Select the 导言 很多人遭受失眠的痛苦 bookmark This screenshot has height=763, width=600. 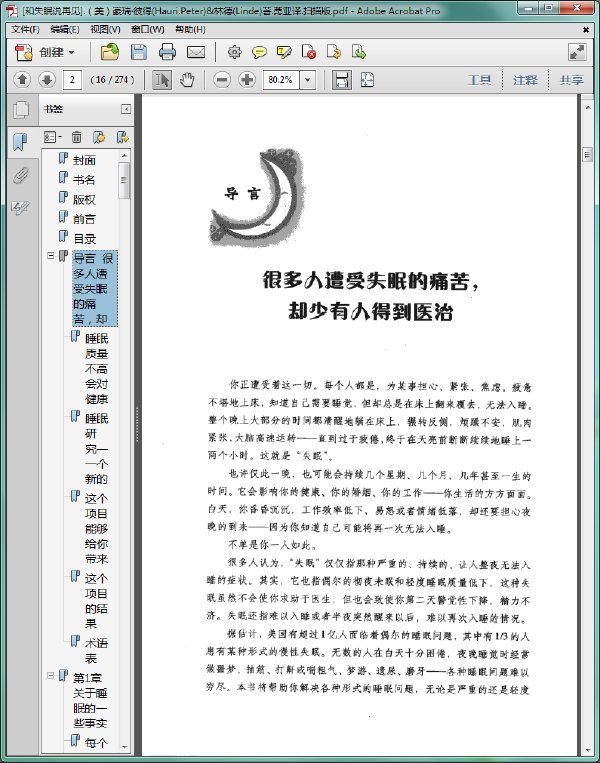(95, 289)
